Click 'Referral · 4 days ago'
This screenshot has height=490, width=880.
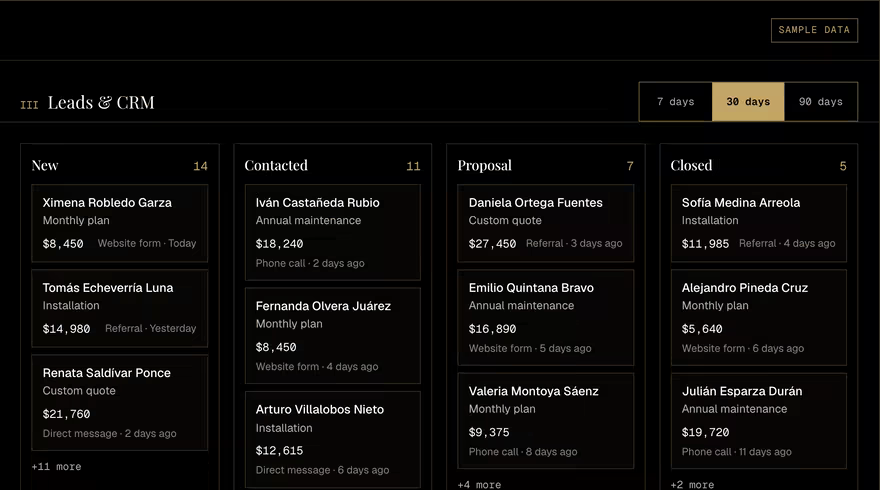coord(787,243)
